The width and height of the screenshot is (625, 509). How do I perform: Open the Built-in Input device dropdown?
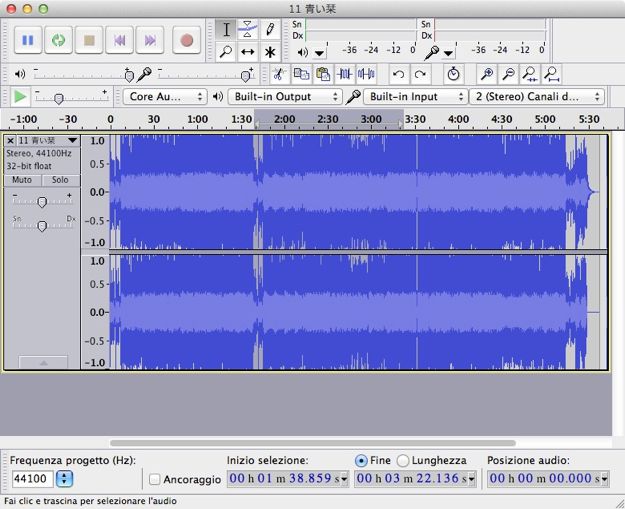click(x=415, y=96)
